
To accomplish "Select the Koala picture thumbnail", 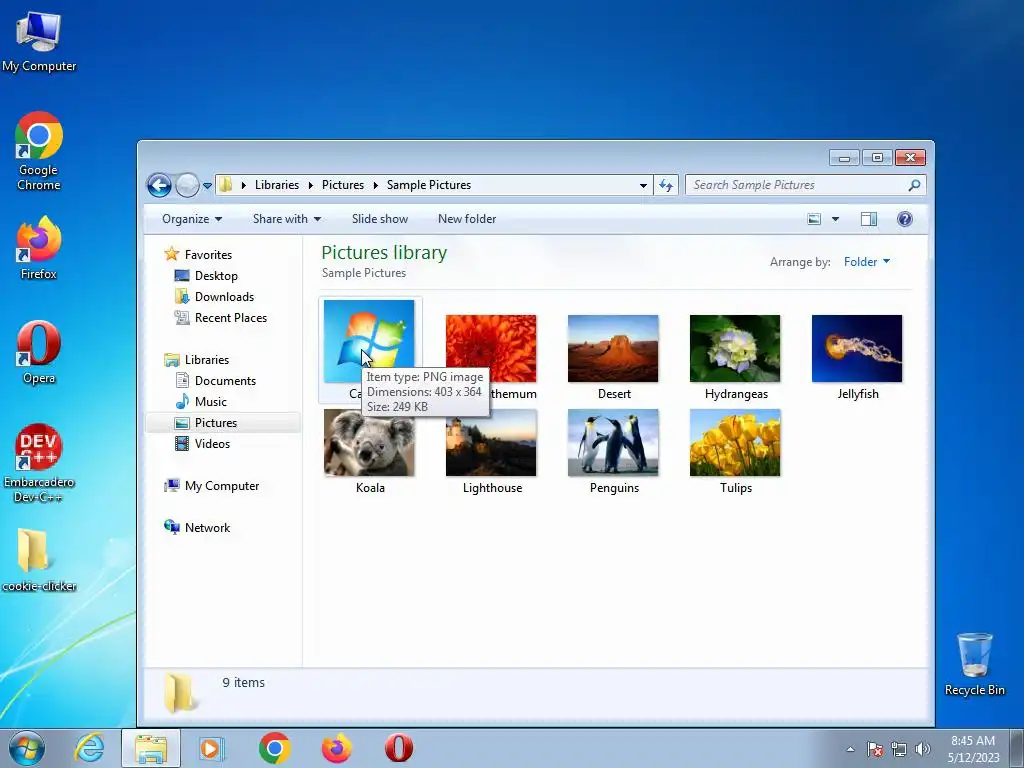I will [369, 443].
